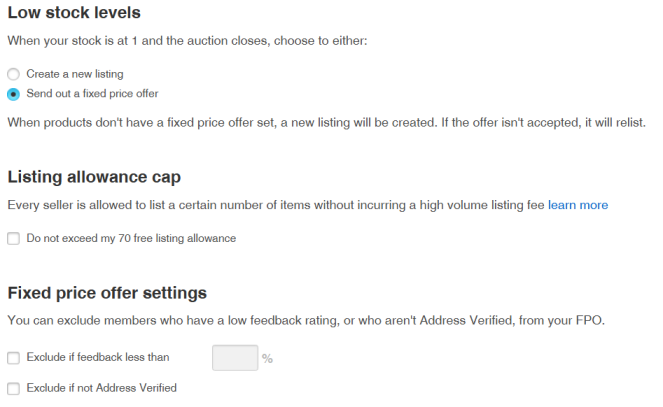Click the "Send out a fixed price offer" label text
Viewport: 663px width, 407px height.
(x=92, y=94)
